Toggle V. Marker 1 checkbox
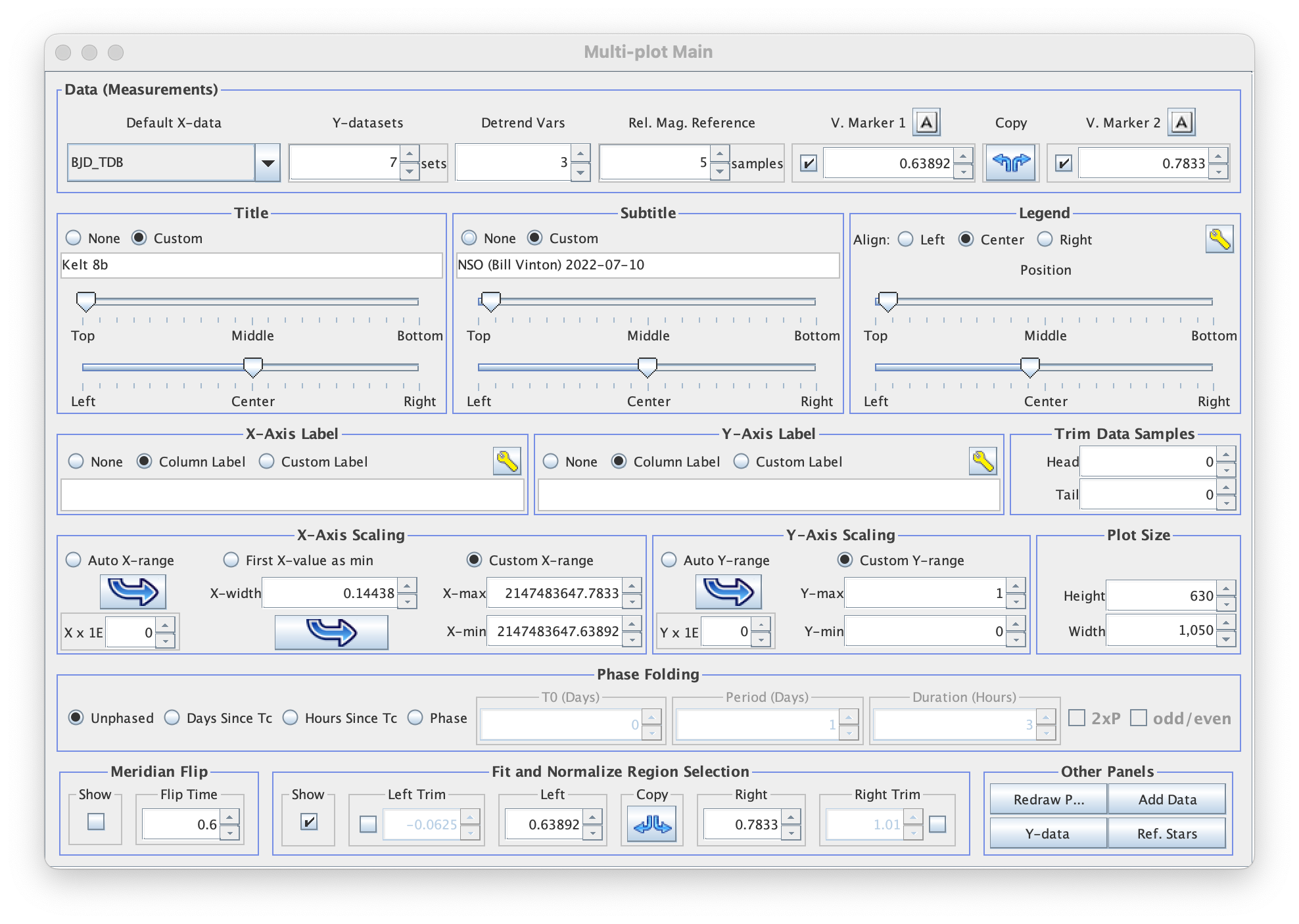Viewport: 1299px width, 924px height. [809, 163]
